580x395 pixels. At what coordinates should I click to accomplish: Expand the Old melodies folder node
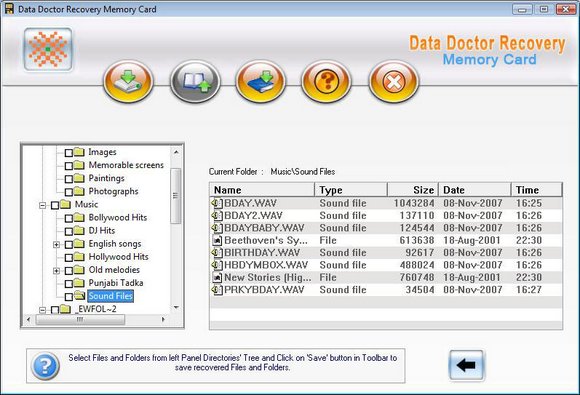(x=56, y=271)
